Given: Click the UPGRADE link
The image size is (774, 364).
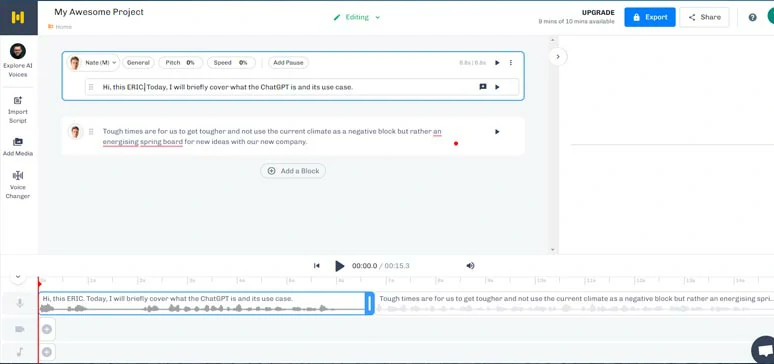Looking at the screenshot, I should click(x=598, y=13).
